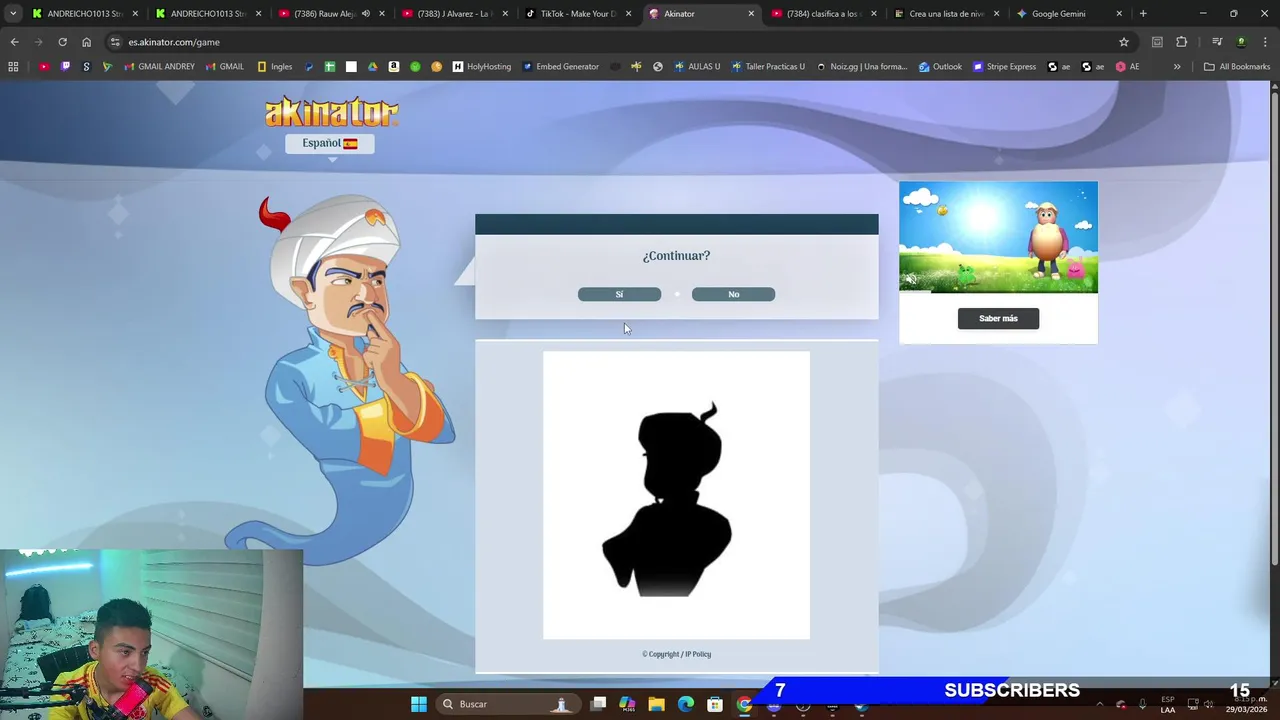Open the Windows Start menu
1280x720 pixels.
click(x=419, y=704)
